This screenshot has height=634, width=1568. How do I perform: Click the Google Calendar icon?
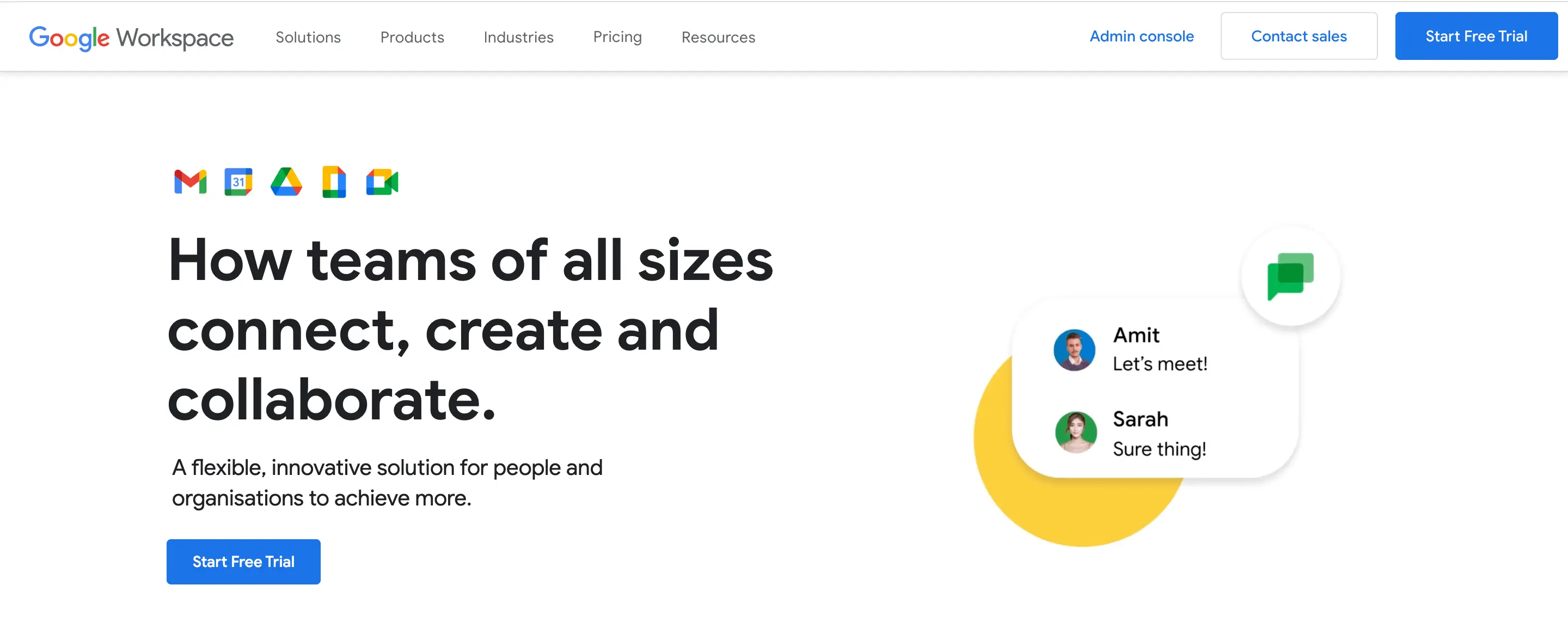pyautogui.click(x=237, y=182)
